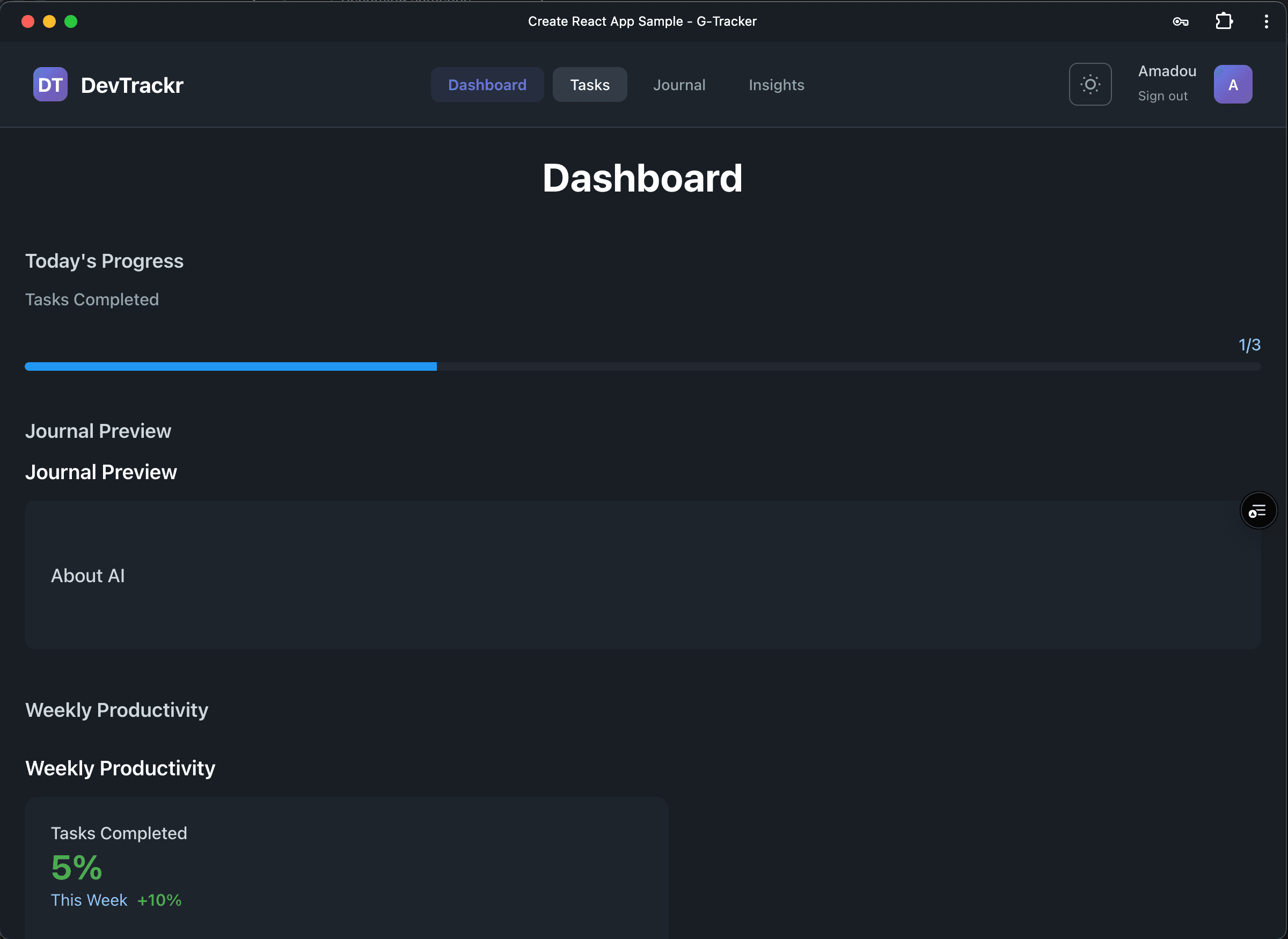Screen dimensions: 1288x939
Task: Open the Insights tab
Action: 776,84
